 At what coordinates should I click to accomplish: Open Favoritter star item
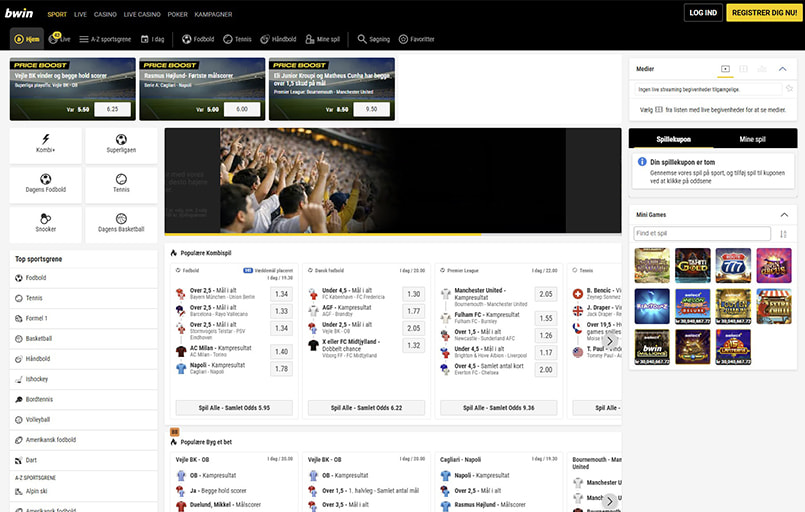(x=417, y=39)
